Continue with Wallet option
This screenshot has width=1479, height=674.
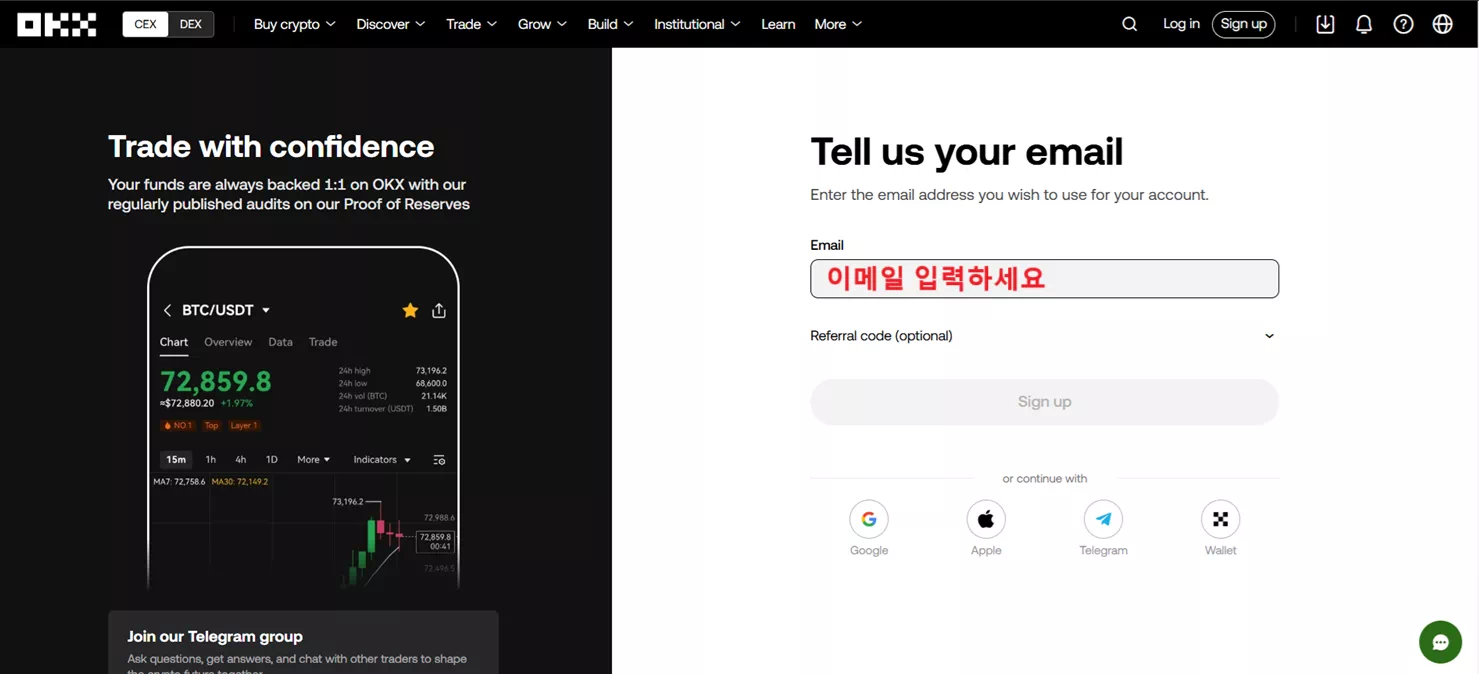(x=1220, y=518)
